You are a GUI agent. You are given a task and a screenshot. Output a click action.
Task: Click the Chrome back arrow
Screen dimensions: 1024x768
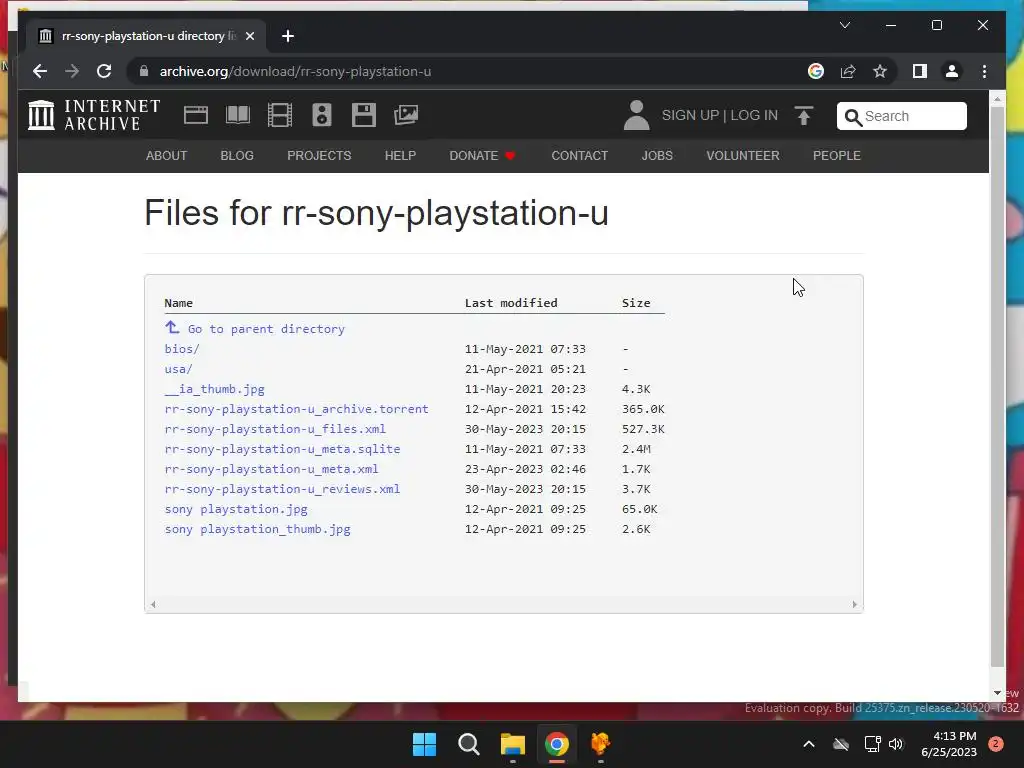coord(40,71)
